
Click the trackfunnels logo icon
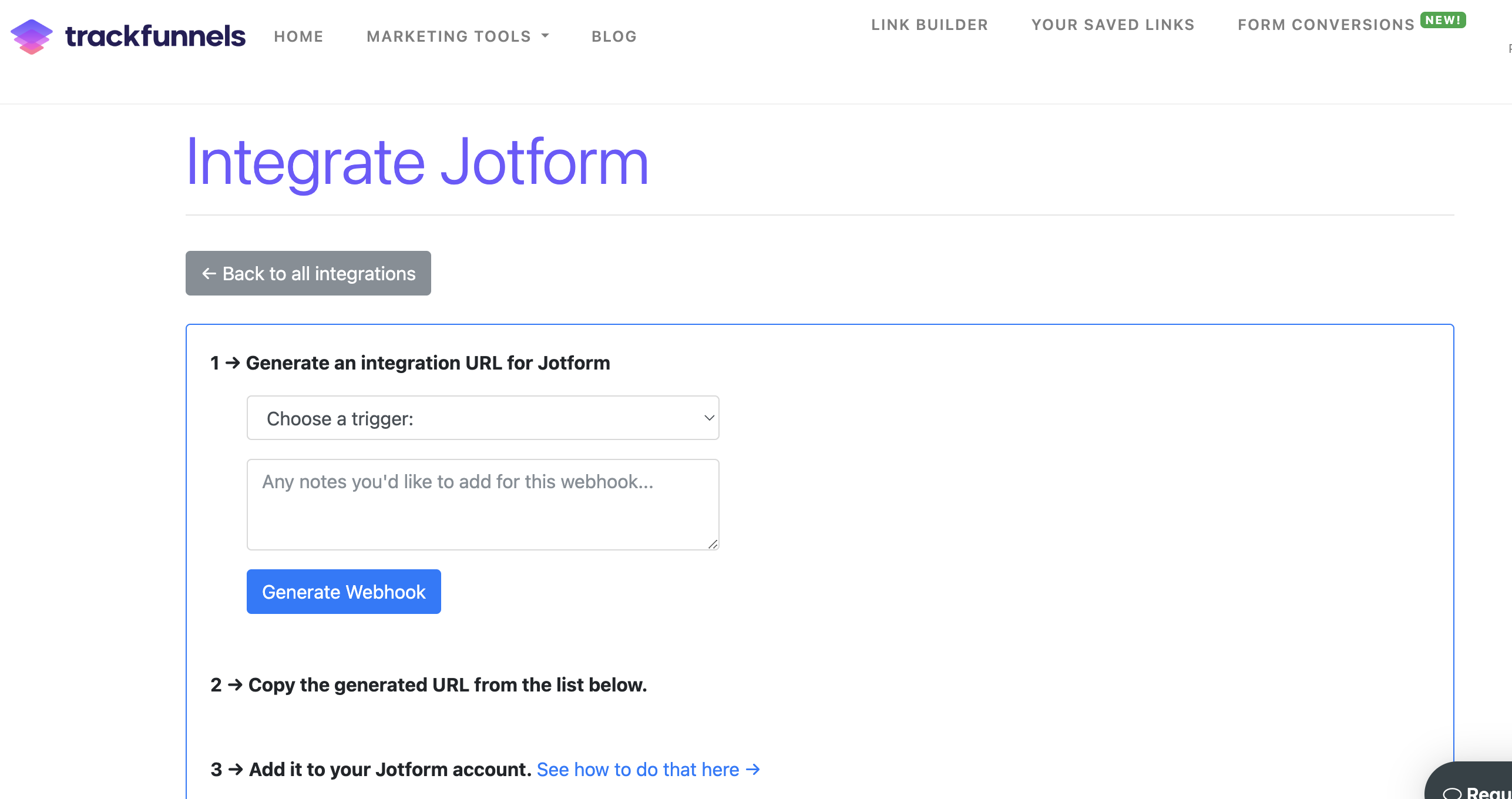[x=32, y=36]
